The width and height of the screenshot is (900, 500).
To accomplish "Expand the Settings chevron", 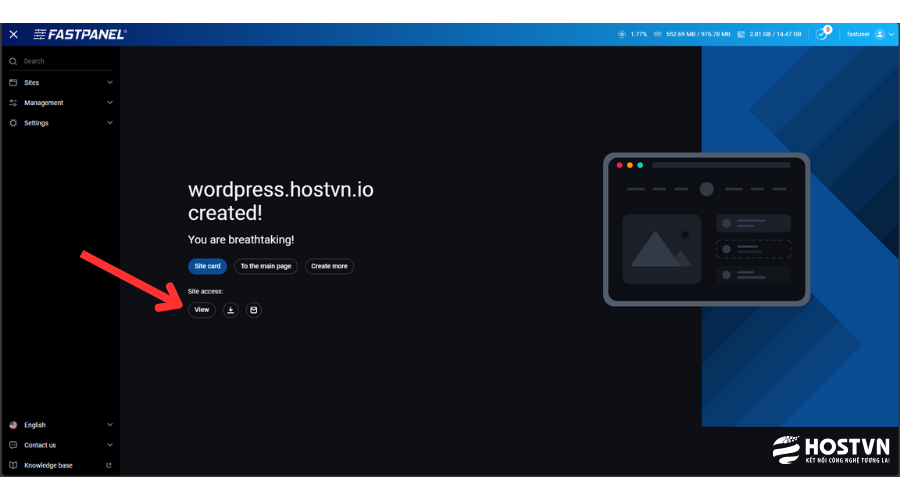I will 110,123.
